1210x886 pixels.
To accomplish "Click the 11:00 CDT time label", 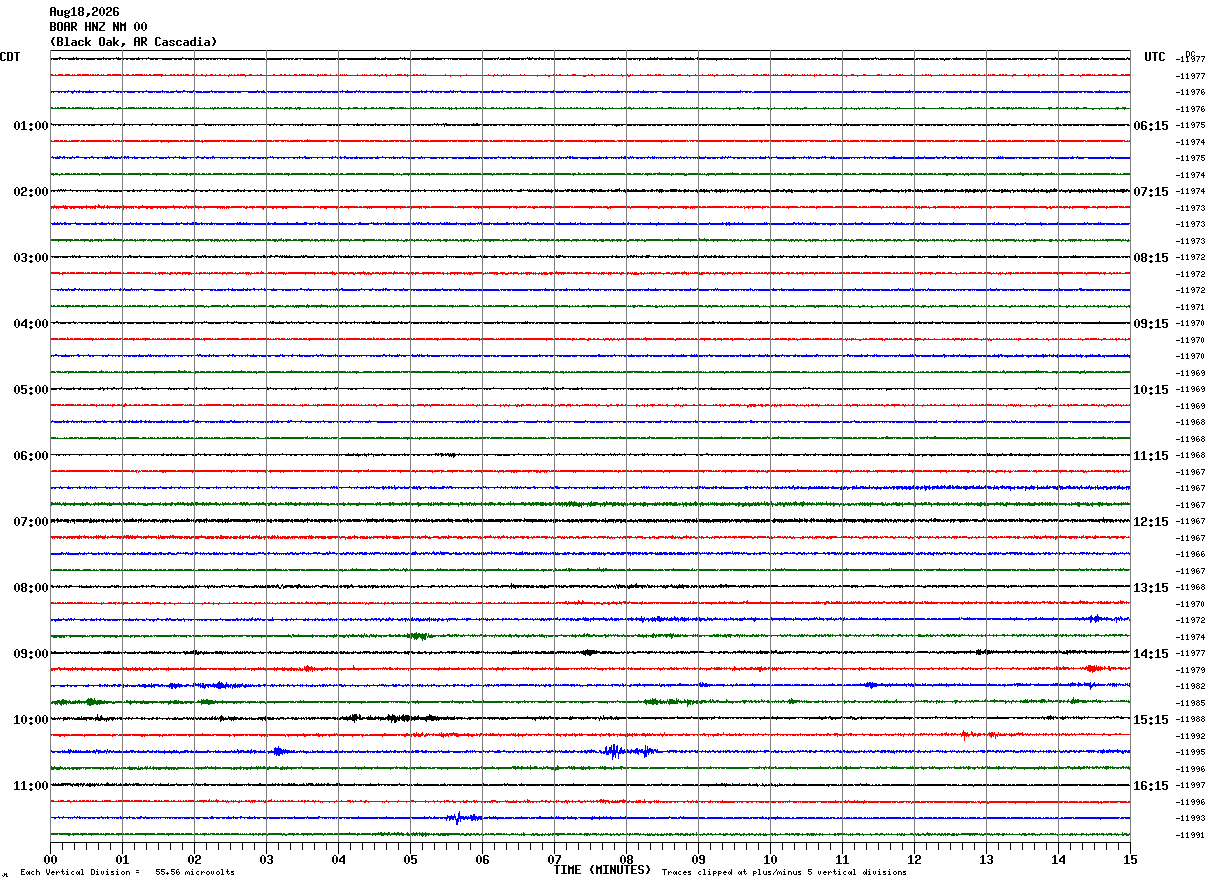I will click(31, 786).
